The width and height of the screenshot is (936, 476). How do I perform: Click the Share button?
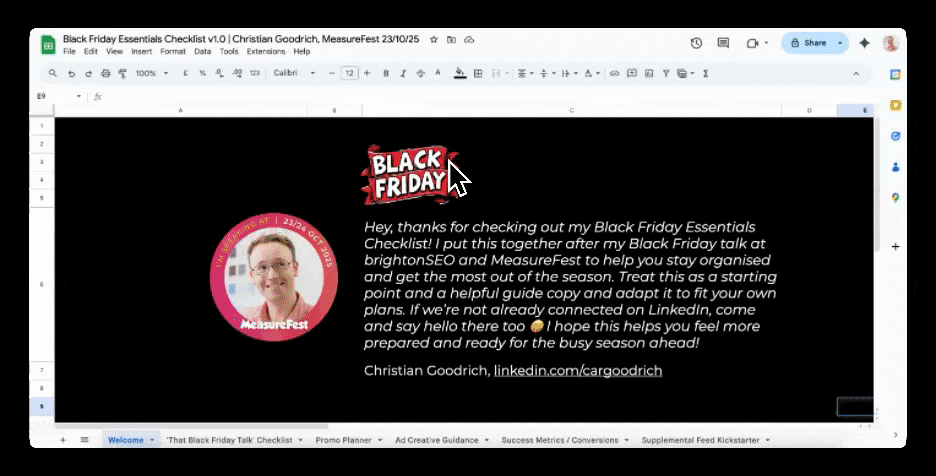click(809, 43)
